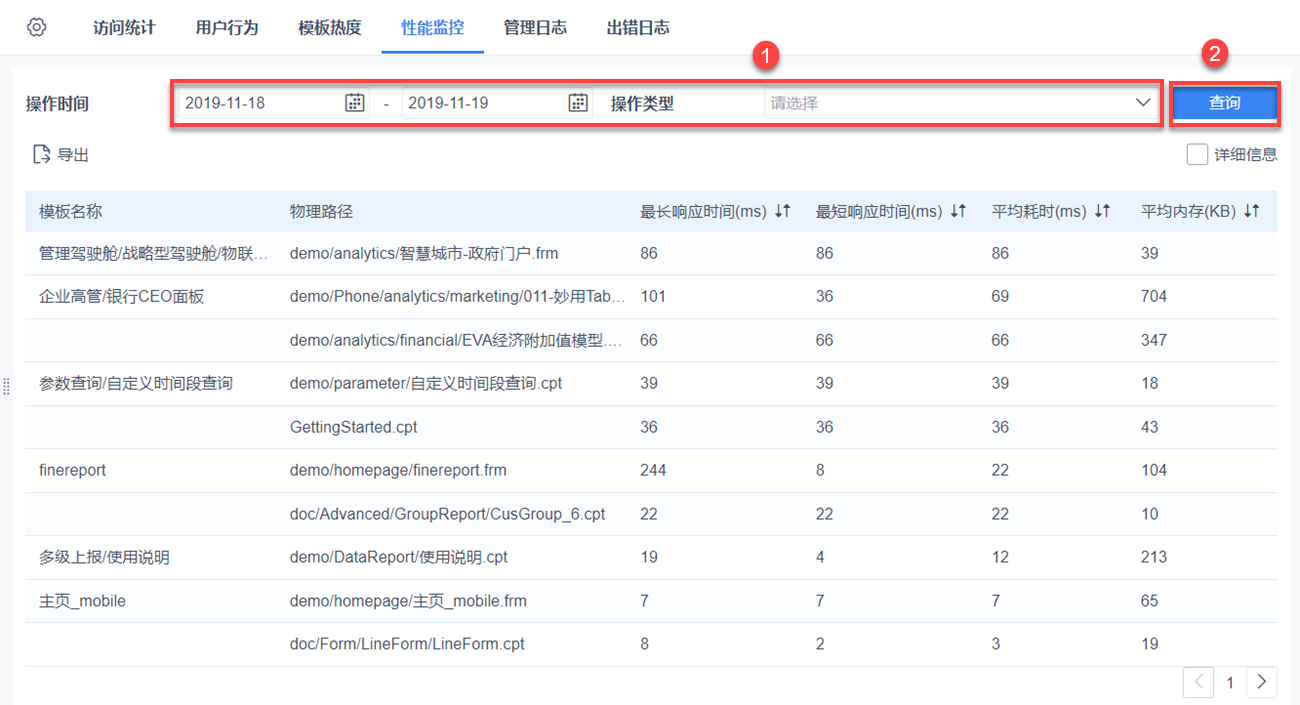The width and height of the screenshot is (1300, 705).
Task: Switch to 模板热度 tab
Action: pos(330,27)
